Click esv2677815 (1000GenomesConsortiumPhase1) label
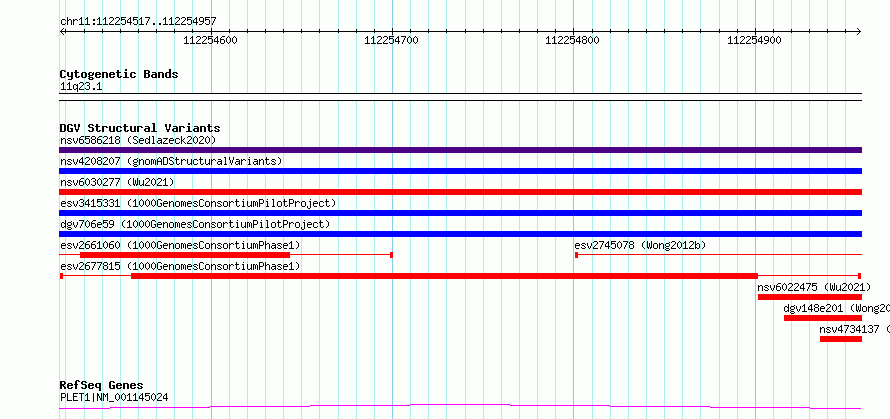This screenshot has height=419, width=890. coord(180,266)
